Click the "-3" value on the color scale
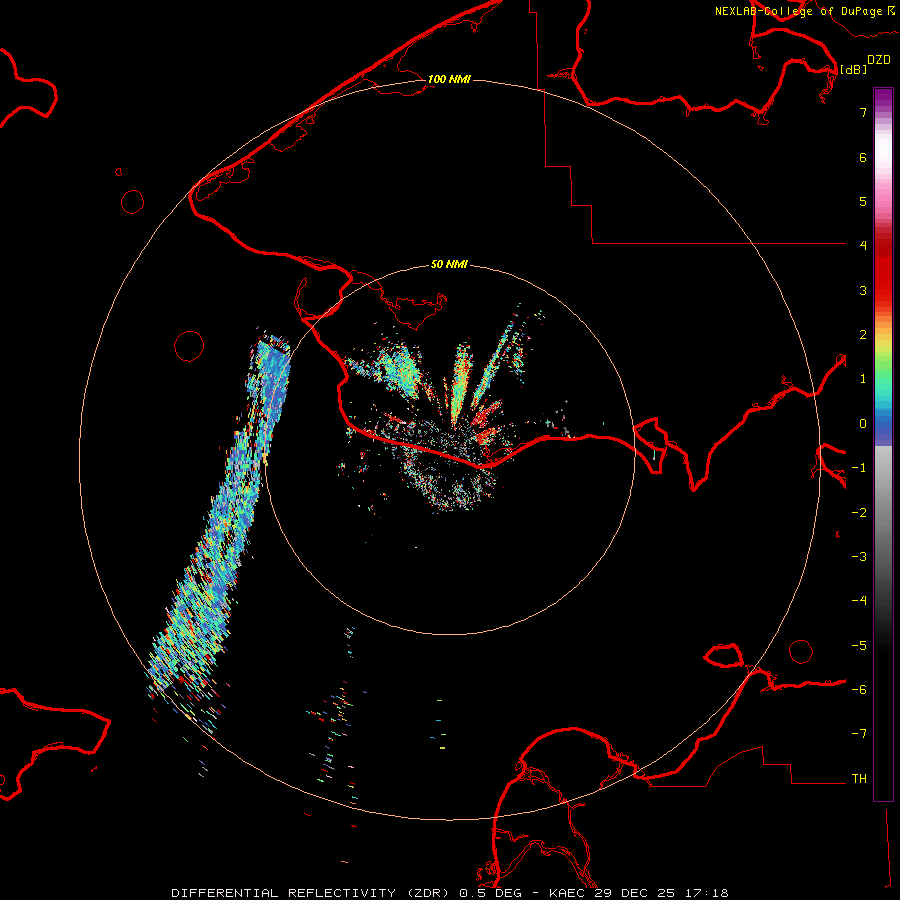Image resolution: width=900 pixels, height=900 pixels. tap(859, 557)
